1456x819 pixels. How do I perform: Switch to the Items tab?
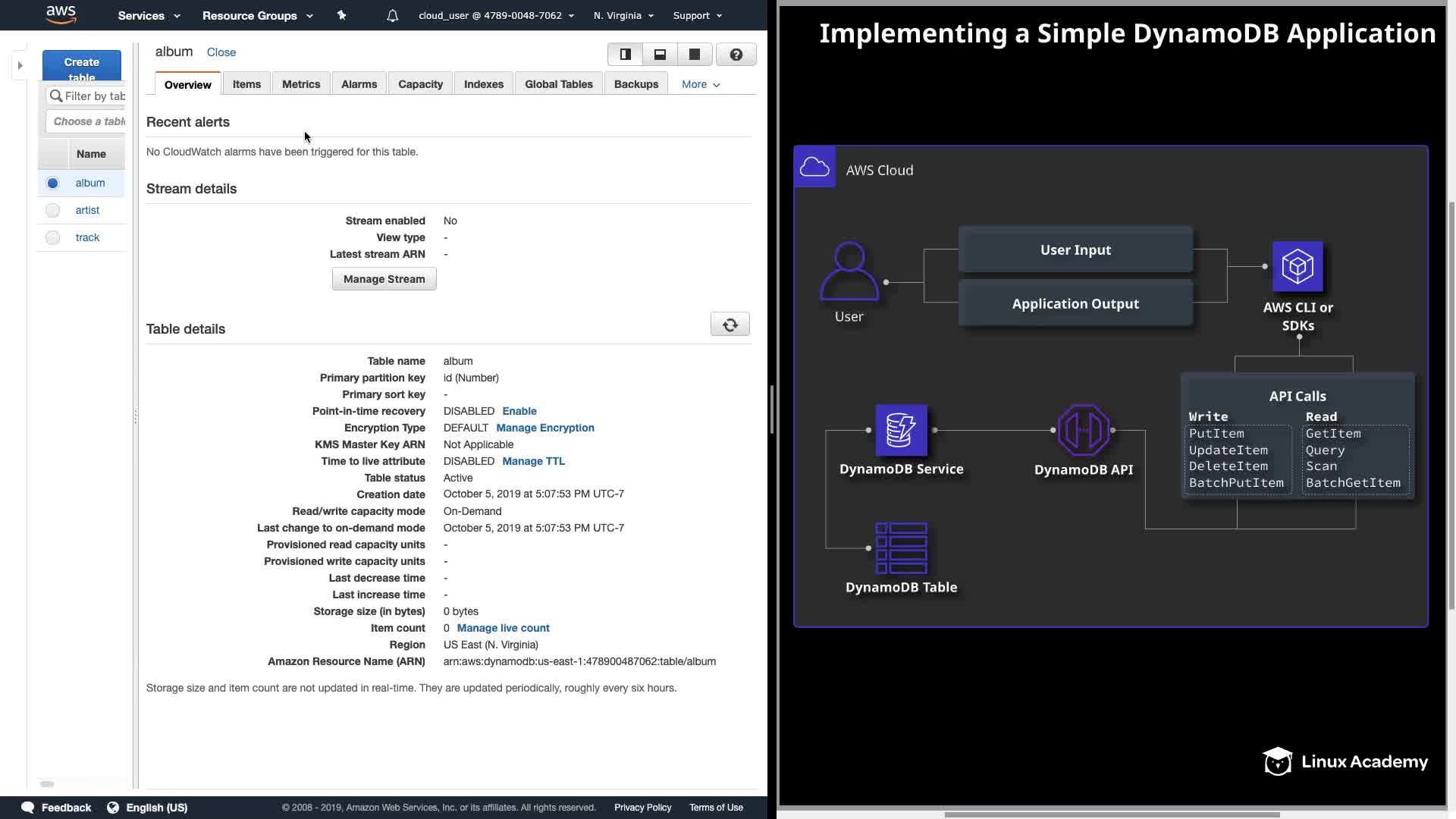click(246, 84)
